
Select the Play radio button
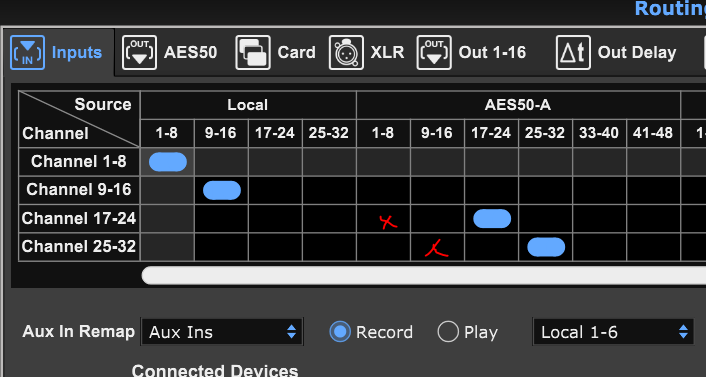(x=448, y=332)
